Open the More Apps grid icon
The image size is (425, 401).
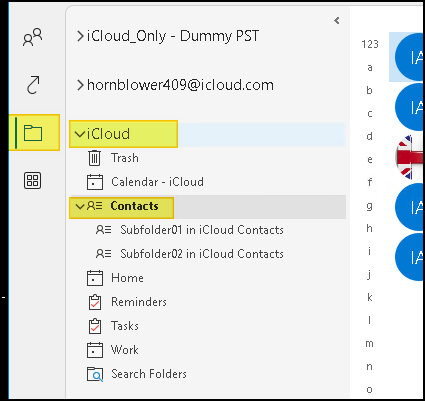point(32,181)
